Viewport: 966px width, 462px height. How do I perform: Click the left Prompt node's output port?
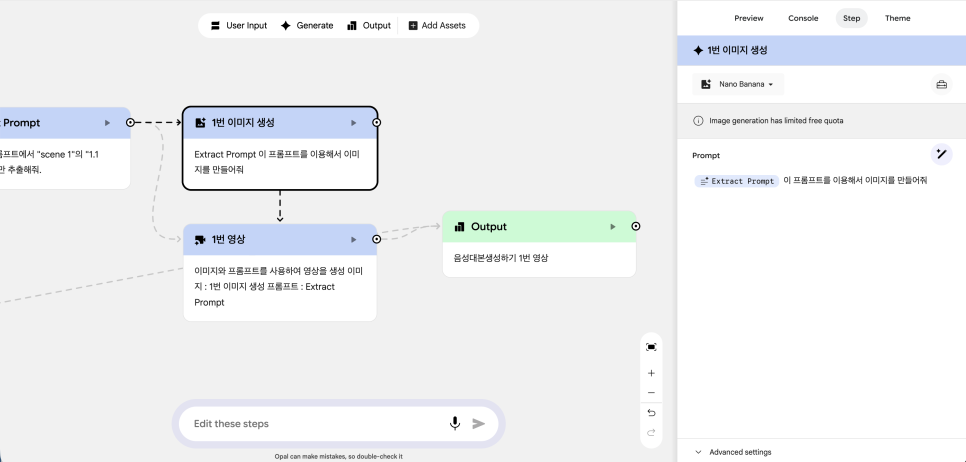click(130, 123)
